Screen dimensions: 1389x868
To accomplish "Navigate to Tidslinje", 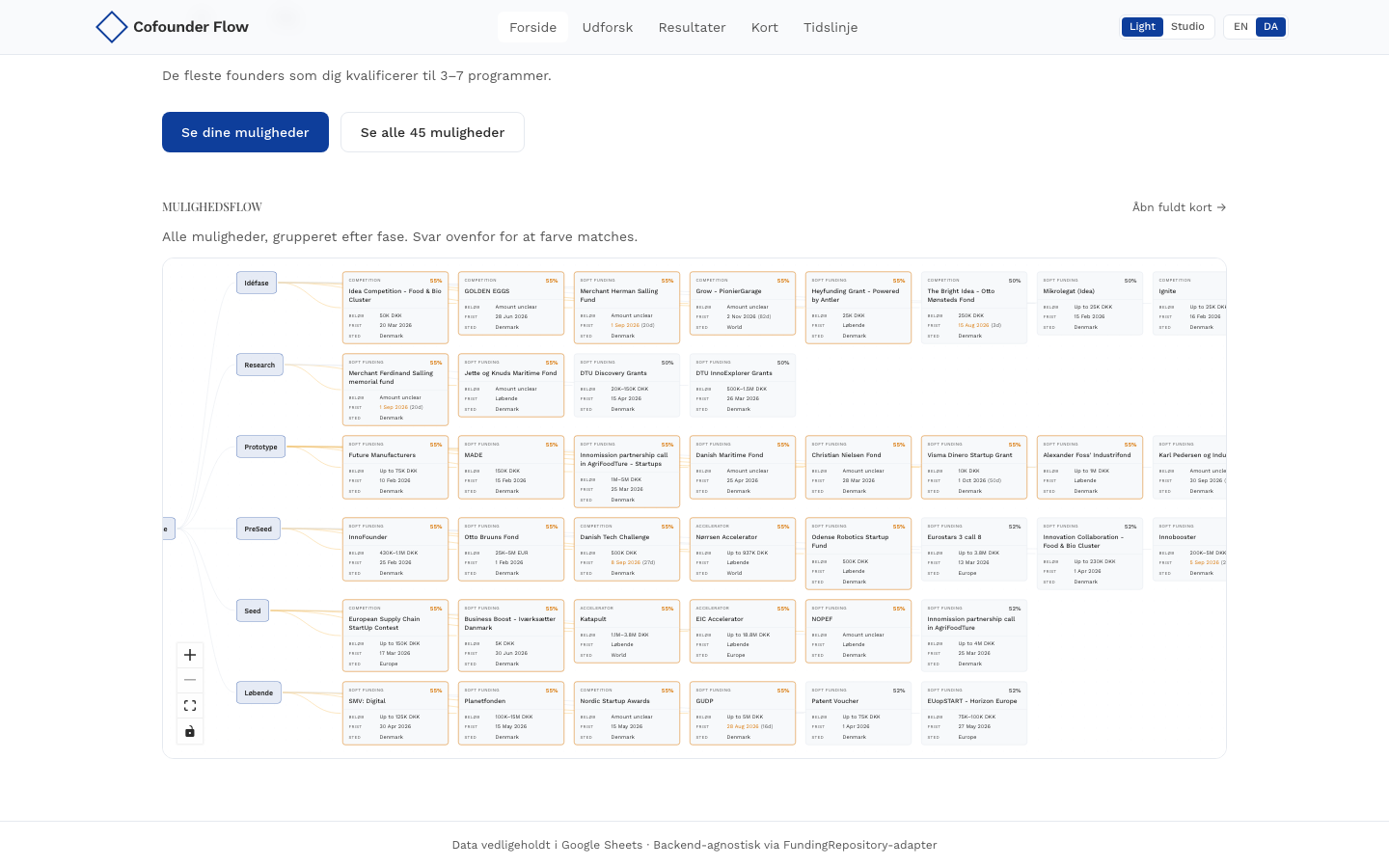I will tap(831, 27).
